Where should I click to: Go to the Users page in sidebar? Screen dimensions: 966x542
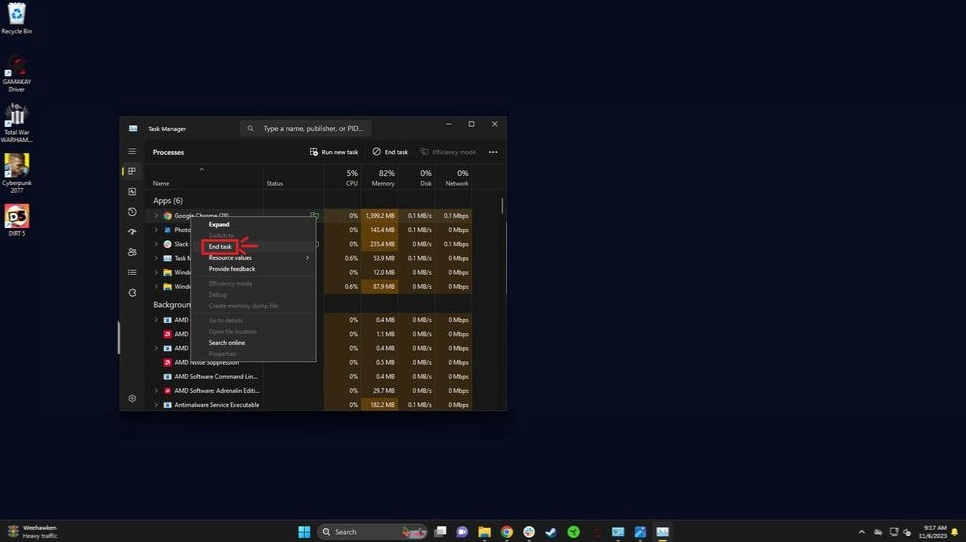pyautogui.click(x=132, y=252)
